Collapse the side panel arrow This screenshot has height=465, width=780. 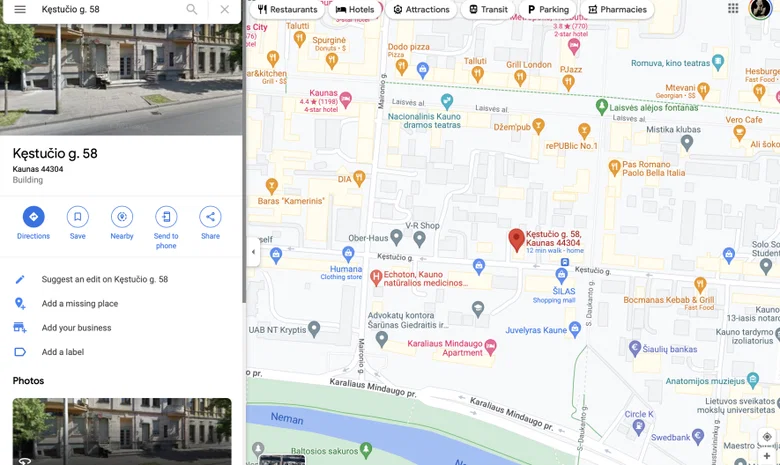(253, 252)
